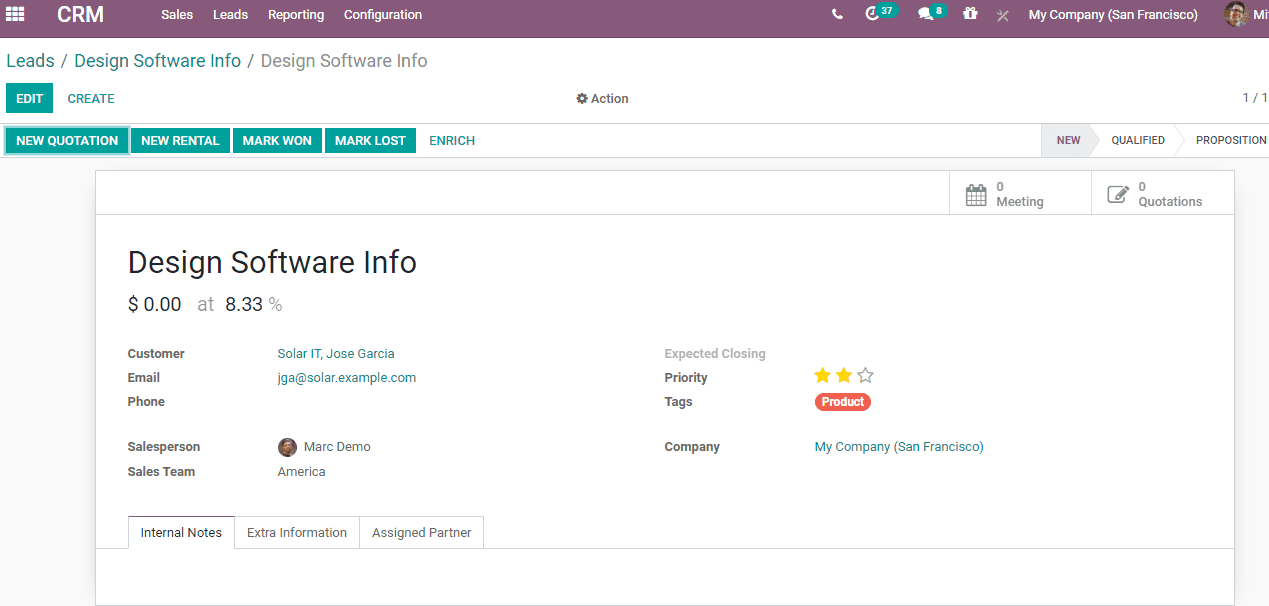Select the QUALIFIED stage
This screenshot has width=1269, height=606.
pos(1138,140)
